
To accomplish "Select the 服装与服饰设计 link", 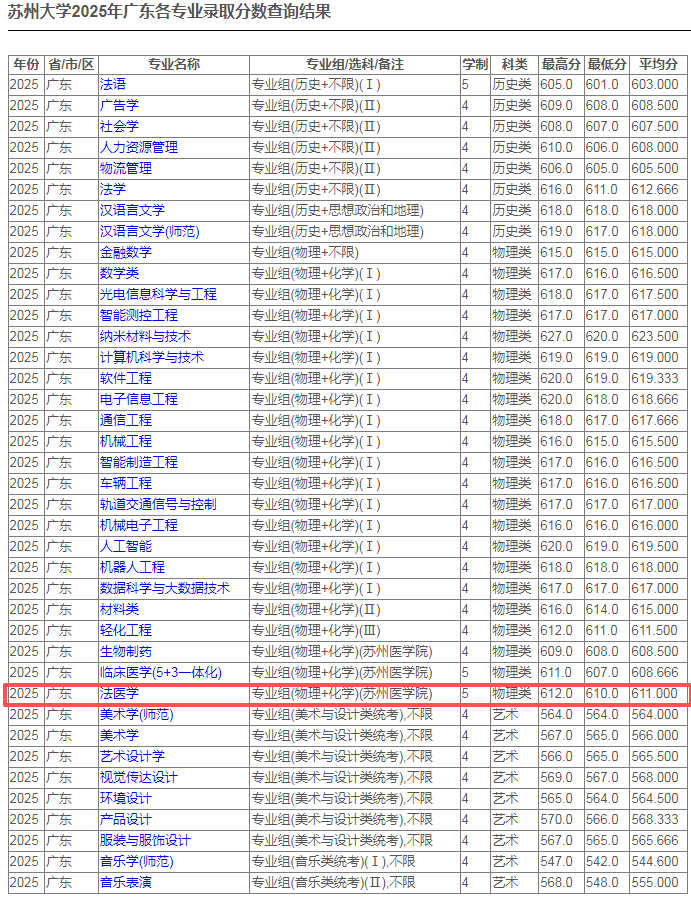I will (x=144, y=840).
